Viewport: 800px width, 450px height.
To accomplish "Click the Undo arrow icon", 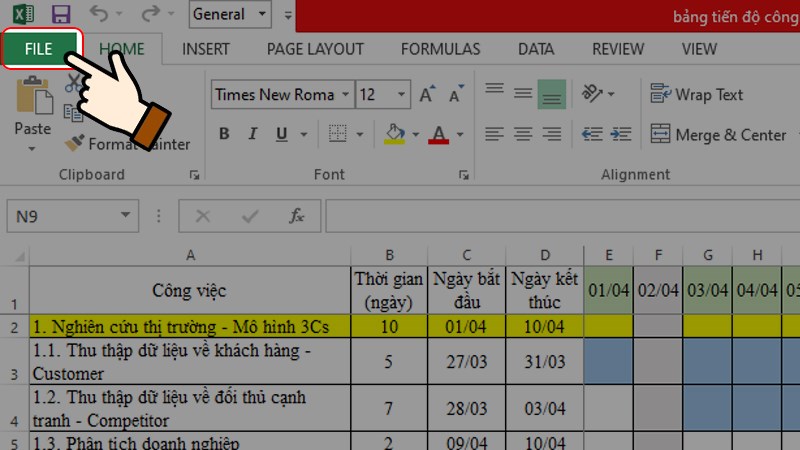I will (98, 15).
